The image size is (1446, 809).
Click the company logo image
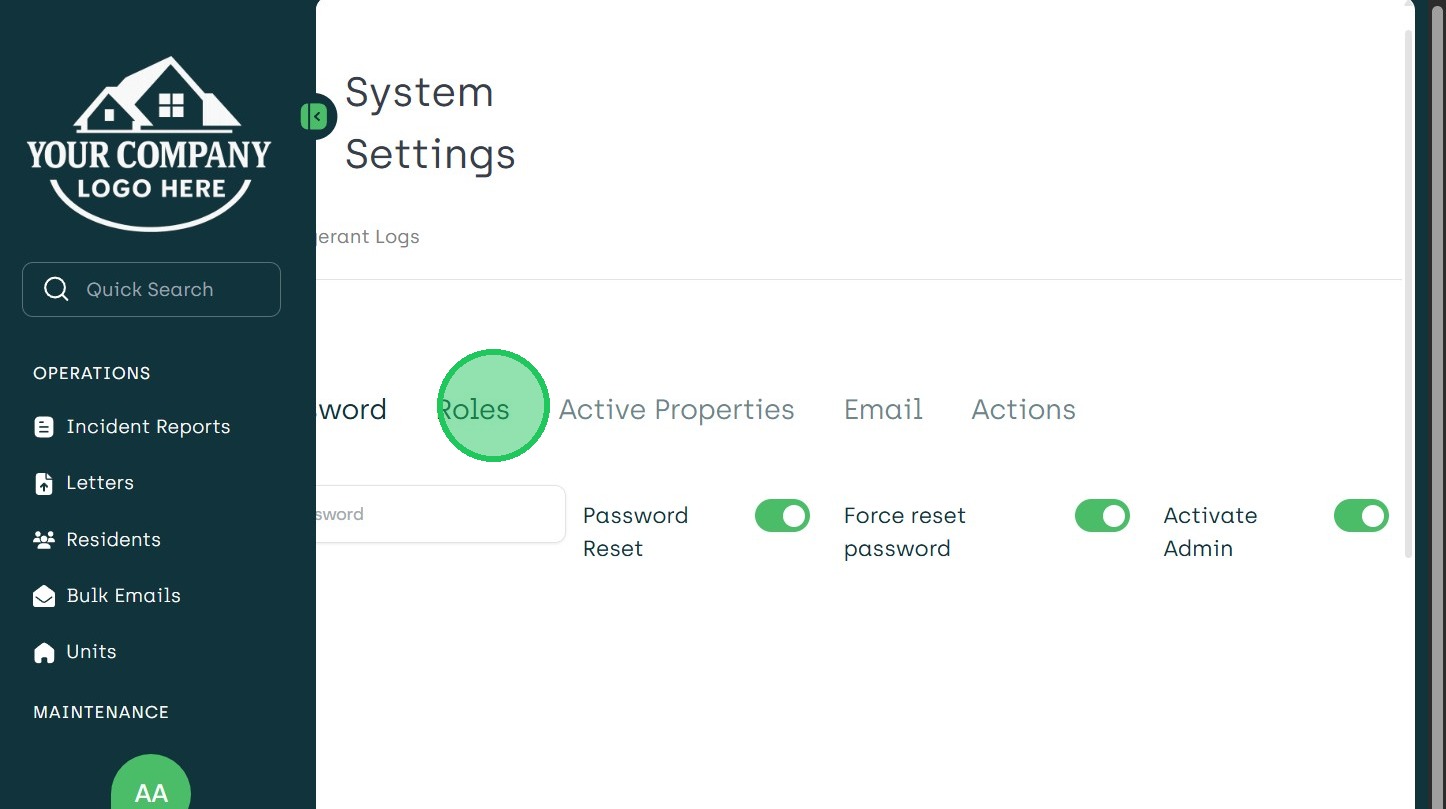pyautogui.click(x=150, y=142)
